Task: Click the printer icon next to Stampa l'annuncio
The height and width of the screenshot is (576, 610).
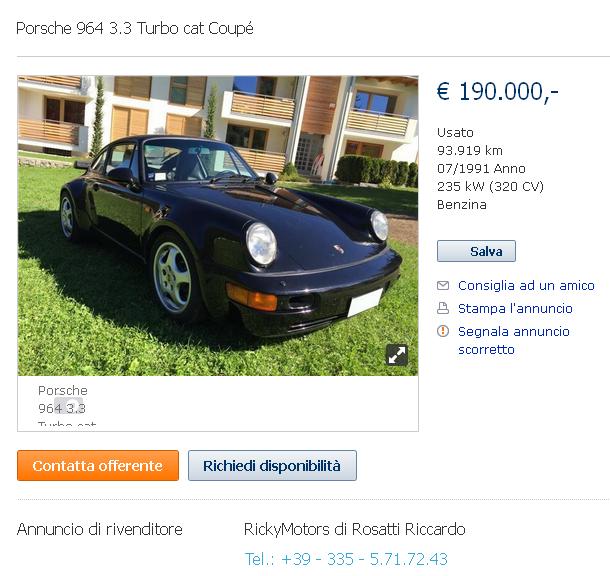Action: pos(443,308)
